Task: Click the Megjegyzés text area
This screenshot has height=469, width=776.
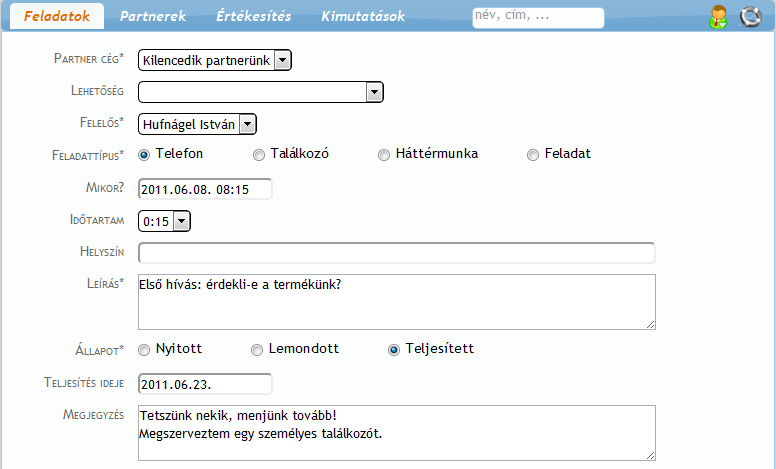Action: [397, 433]
